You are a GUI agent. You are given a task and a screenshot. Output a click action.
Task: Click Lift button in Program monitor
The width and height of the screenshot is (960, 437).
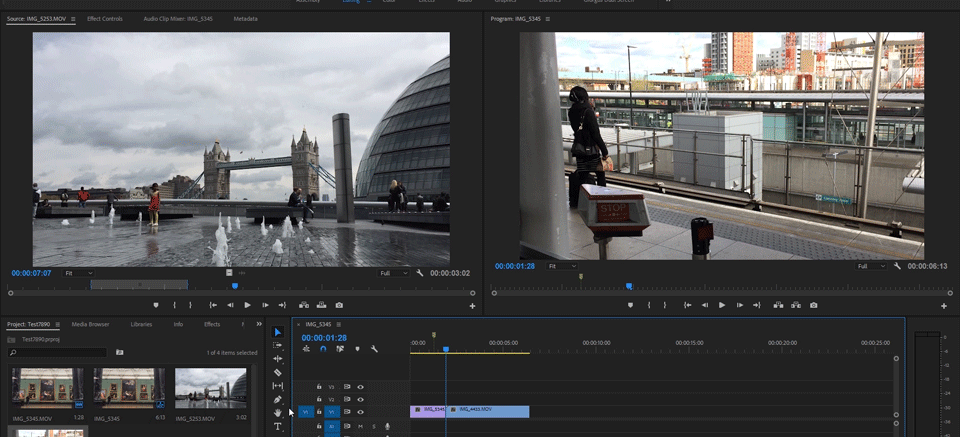coord(778,305)
